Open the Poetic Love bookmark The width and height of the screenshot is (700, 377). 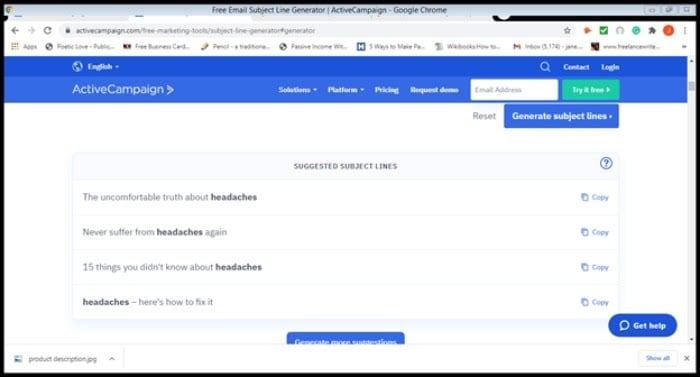pos(80,46)
